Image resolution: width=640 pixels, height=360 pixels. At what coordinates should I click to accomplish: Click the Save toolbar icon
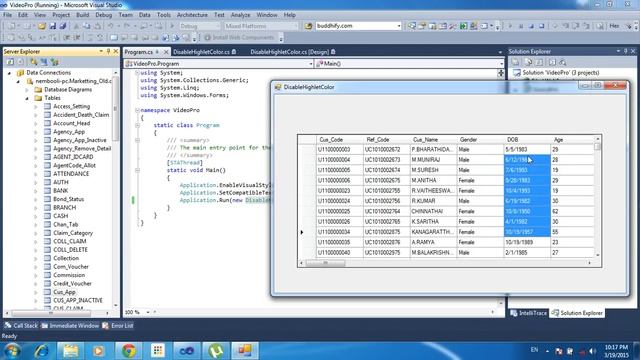pos(53,26)
